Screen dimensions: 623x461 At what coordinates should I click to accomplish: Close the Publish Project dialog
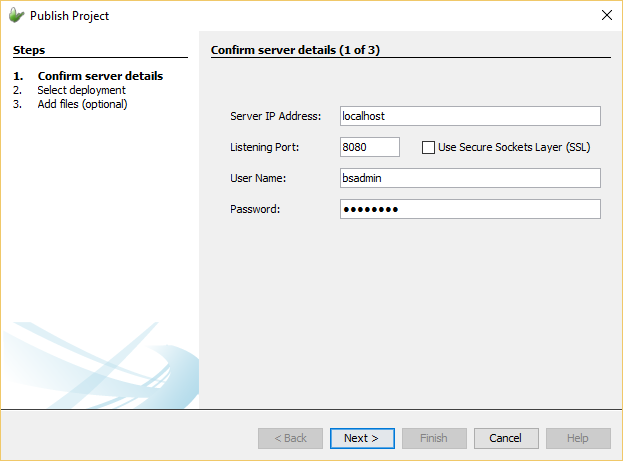(606, 15)
